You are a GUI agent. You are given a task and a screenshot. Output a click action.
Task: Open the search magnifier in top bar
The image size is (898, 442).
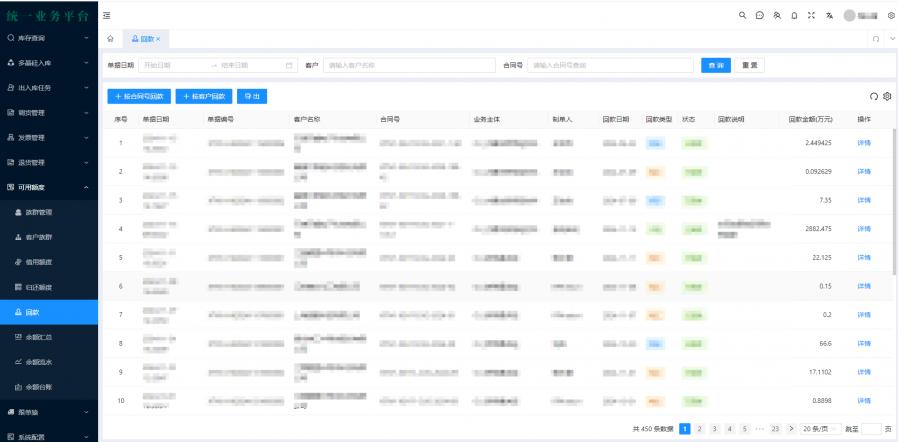[741, 15]
